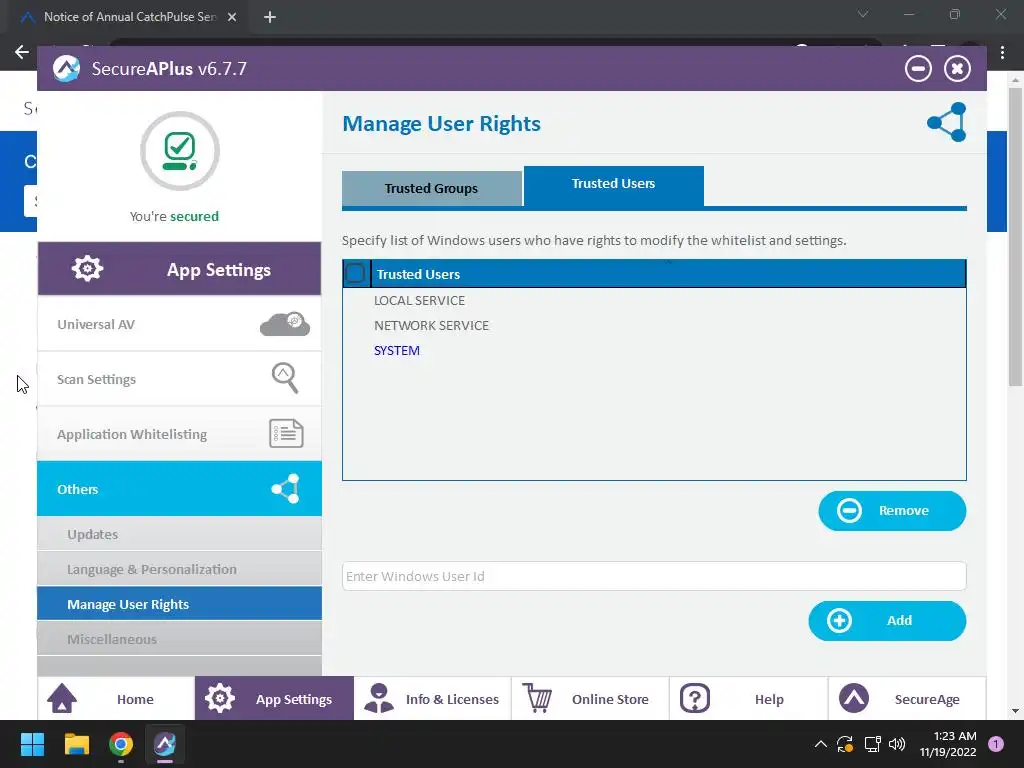This screenshot has width=1024, height=768.
Task: Open SecureAge via its bottom bar label
Action: (x=927, y=699)
